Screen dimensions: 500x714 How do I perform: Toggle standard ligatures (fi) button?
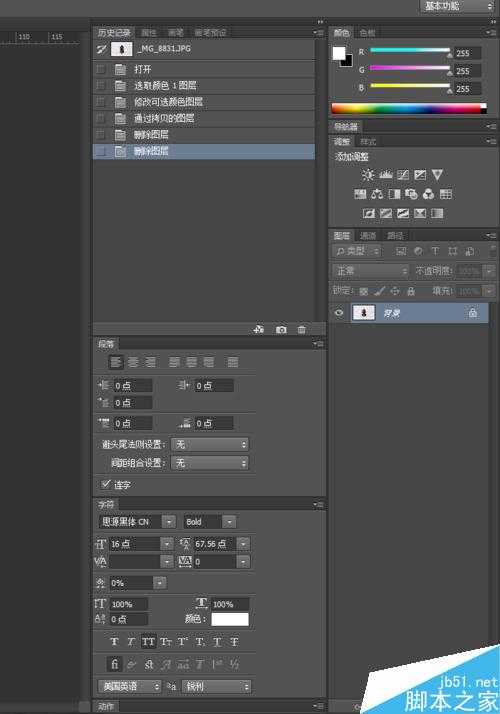pyautogui.click(x=114, y=664)
